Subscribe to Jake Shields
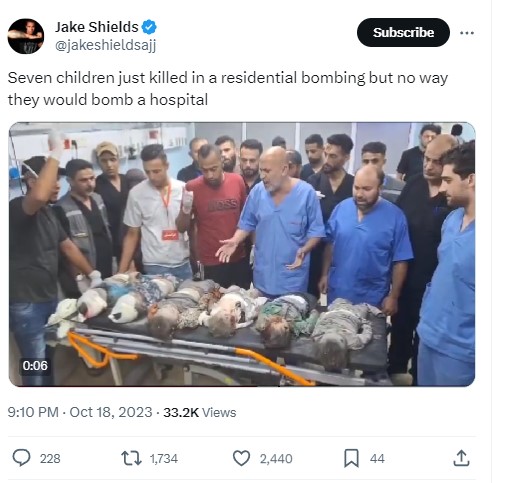Screen dimensions: 515x483 click(403, 32)
